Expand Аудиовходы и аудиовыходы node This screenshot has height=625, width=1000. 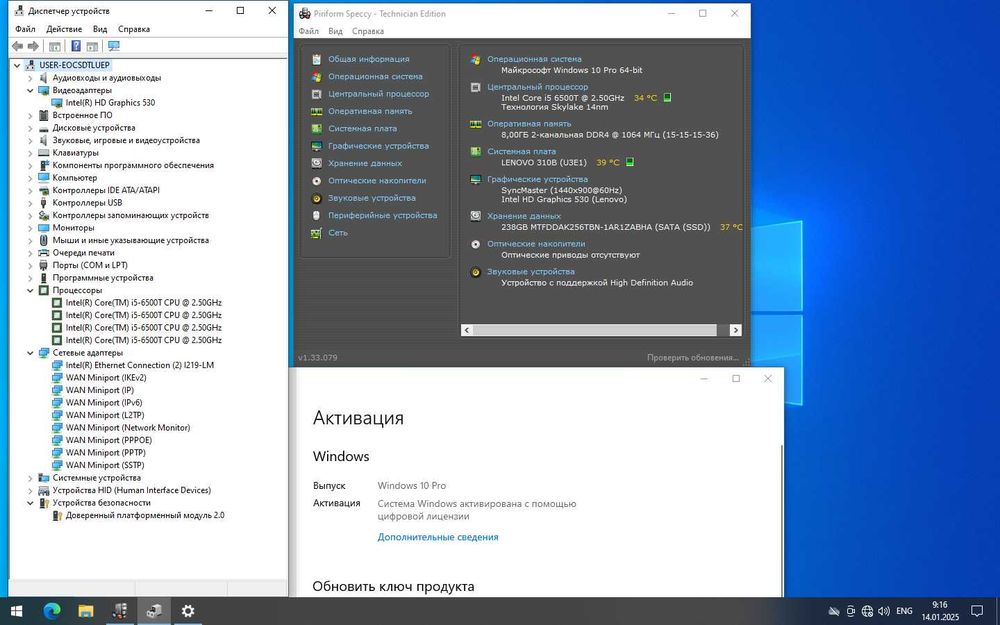click(x=30, y=78)
